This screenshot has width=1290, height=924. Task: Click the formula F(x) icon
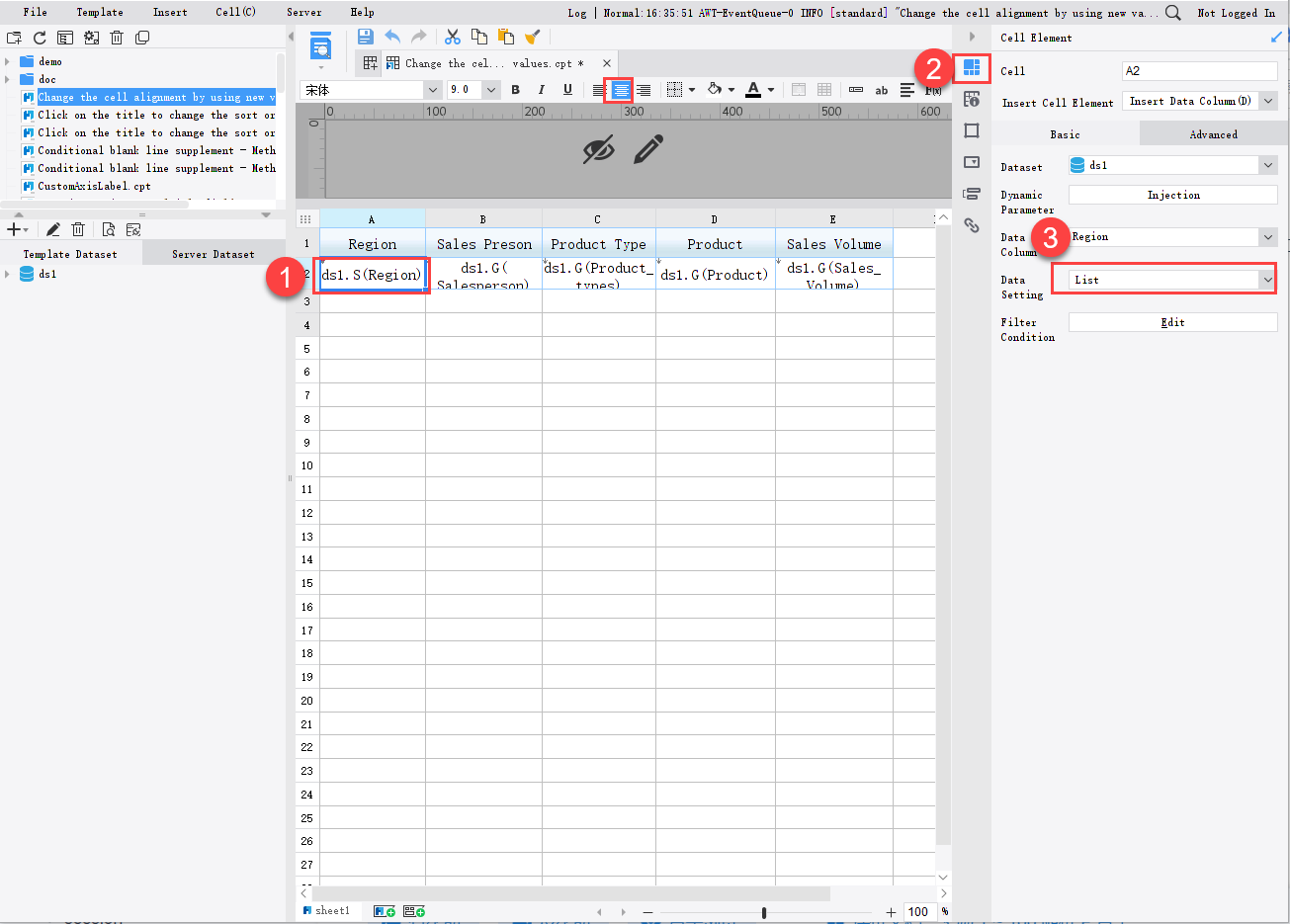click(932, 88)
